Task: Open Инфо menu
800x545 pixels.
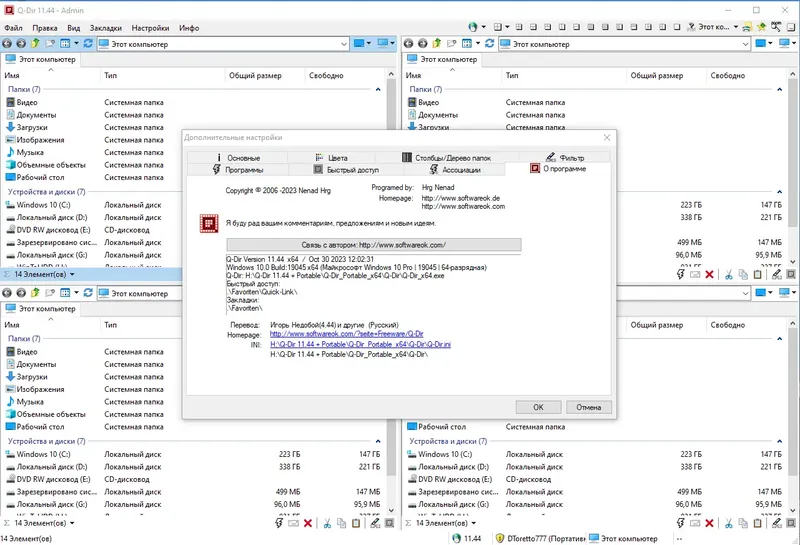Action: point(189,28)
